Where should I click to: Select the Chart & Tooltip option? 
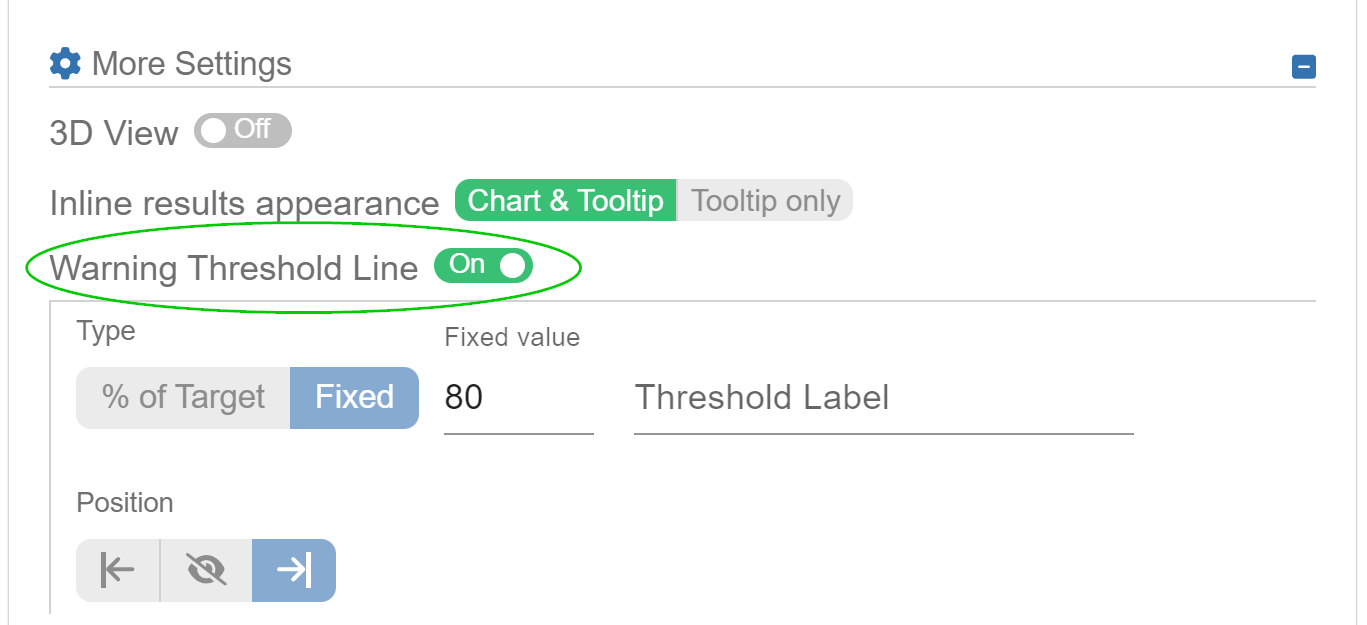pyautogui.click(x=565, y=200)
